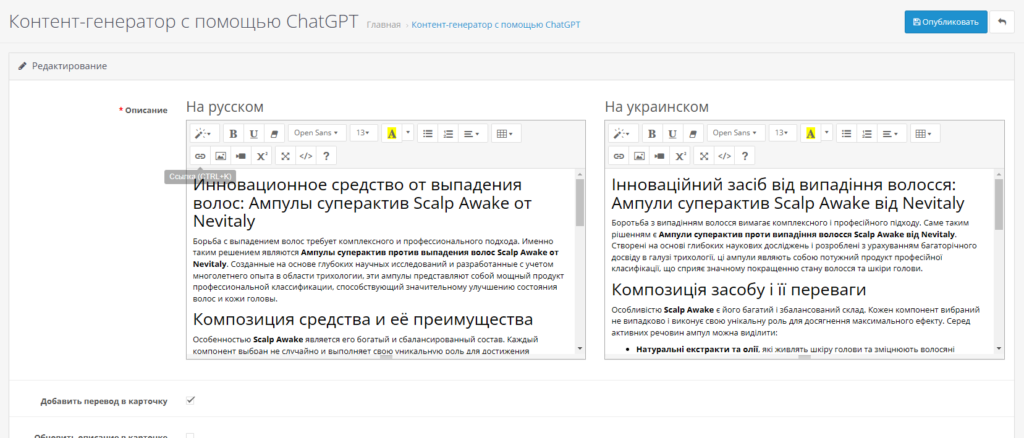Click the blue "Опубликовать" button

pos(944,21)
